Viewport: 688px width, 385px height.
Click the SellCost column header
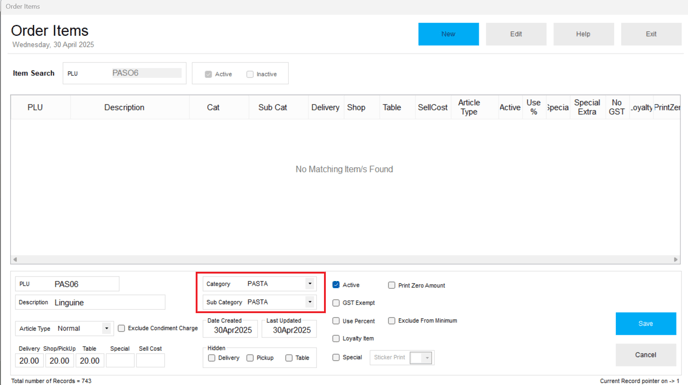[x=433, y=108]
